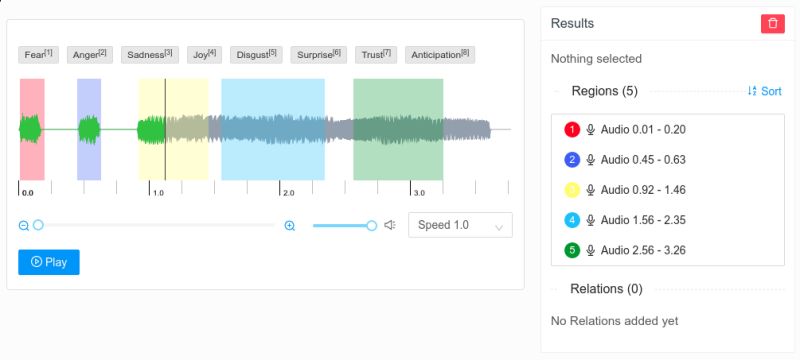The image size is (800, 360).
Task: Sort the regions list
Action: [764, 91]
